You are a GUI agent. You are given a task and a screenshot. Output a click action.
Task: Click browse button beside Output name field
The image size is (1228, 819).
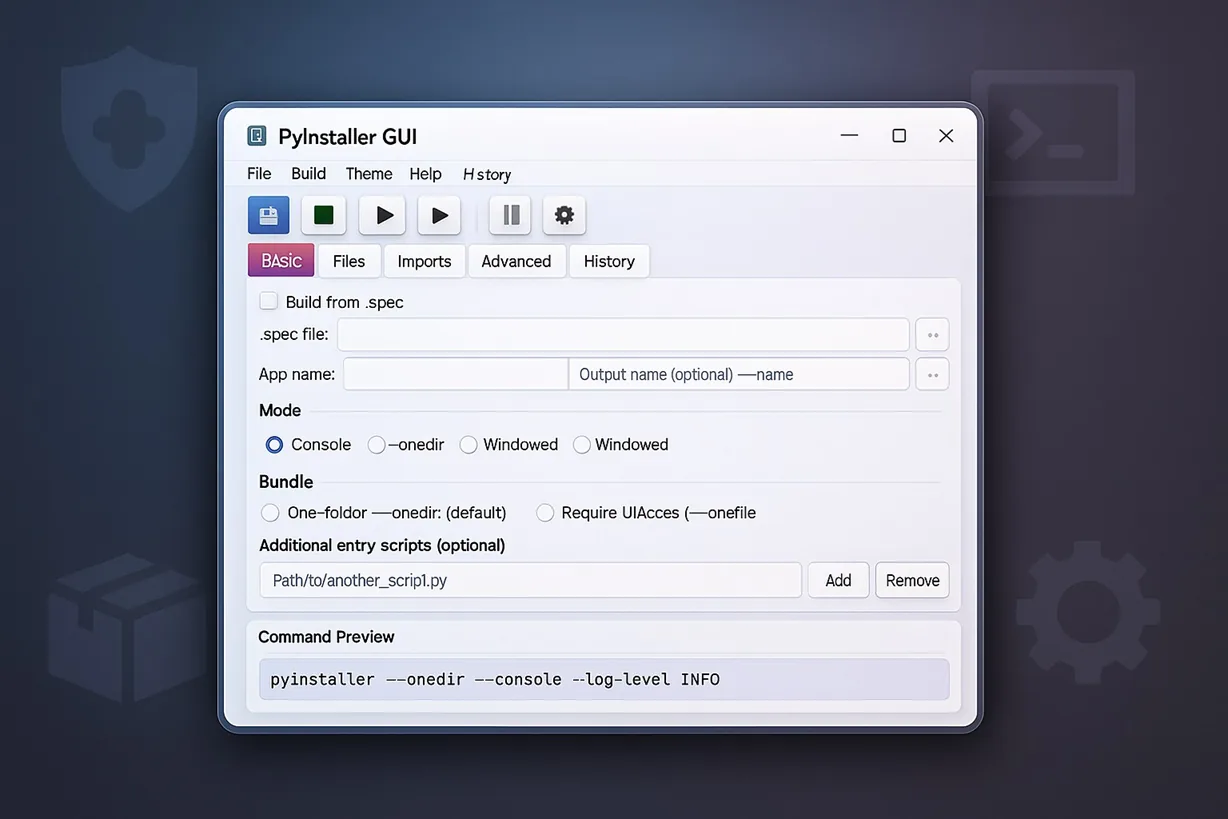coord(932,375)
